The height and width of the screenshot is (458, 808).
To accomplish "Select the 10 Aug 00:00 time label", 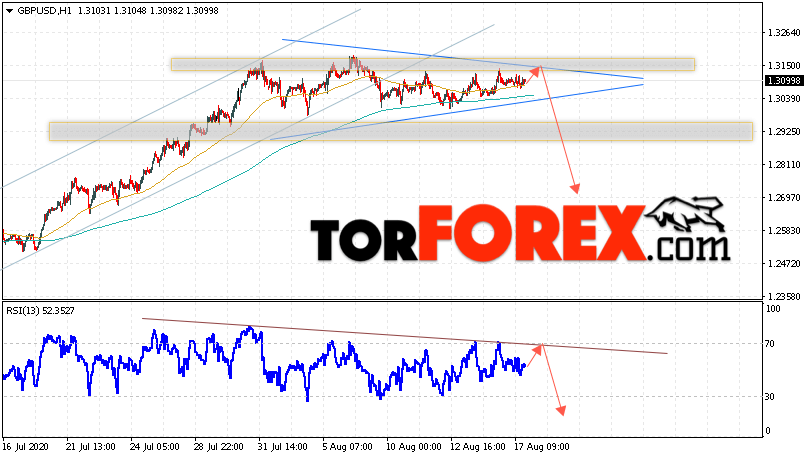I will point(414,447).
